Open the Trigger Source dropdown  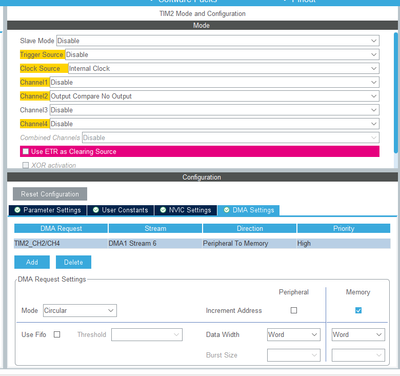coord(222,54)
